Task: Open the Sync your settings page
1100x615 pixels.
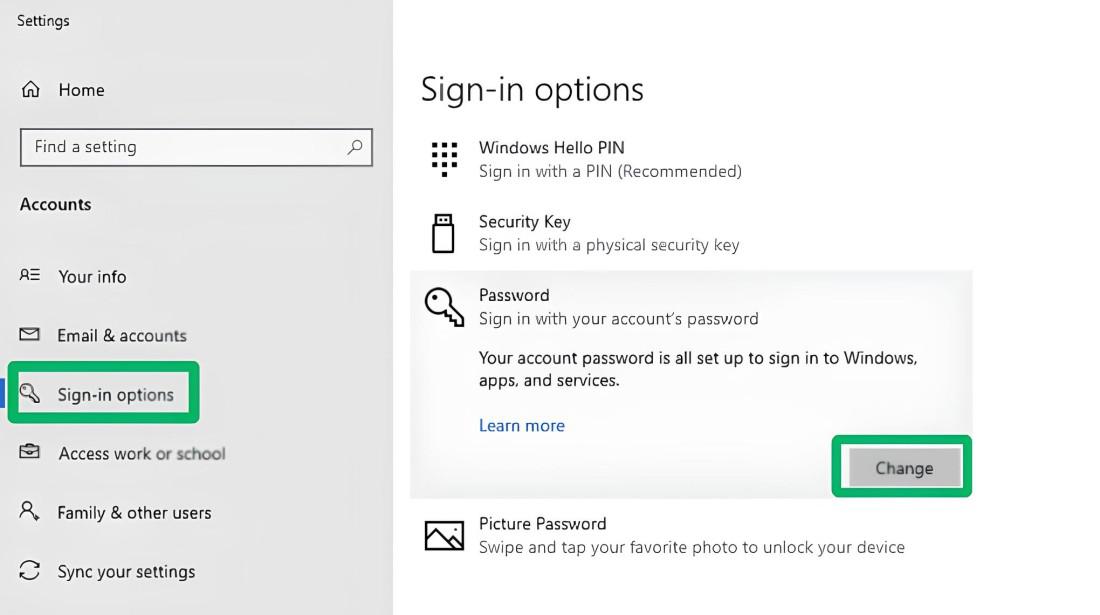Action: coord(126,572)
